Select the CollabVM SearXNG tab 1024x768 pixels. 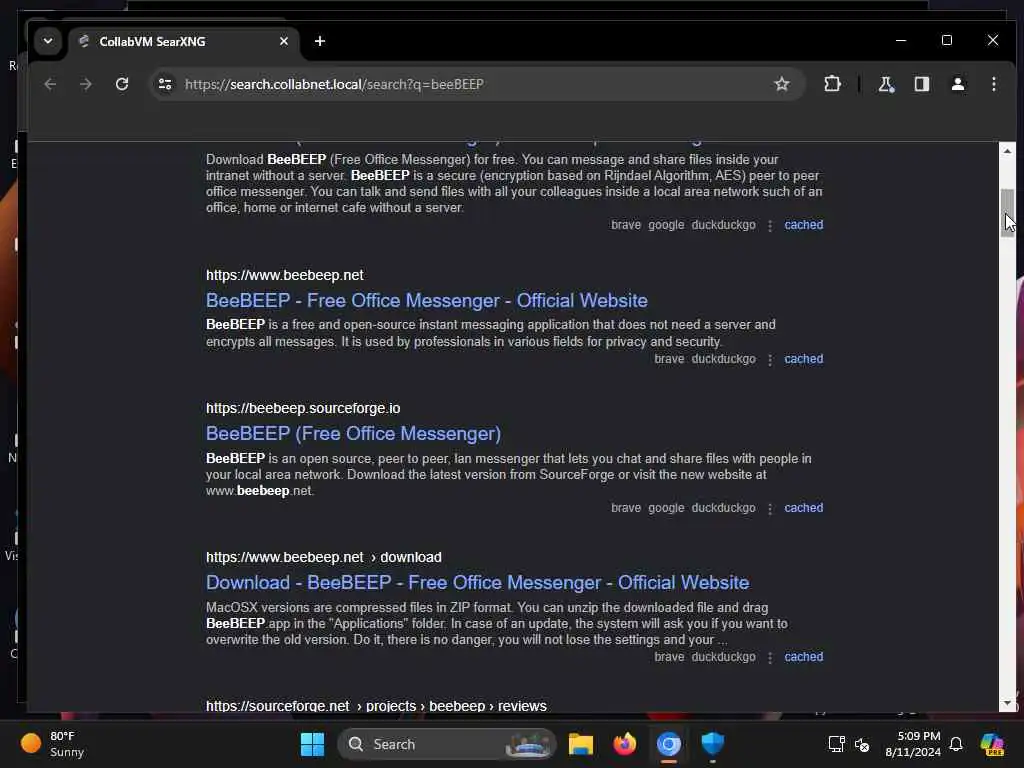click(184, 41)
